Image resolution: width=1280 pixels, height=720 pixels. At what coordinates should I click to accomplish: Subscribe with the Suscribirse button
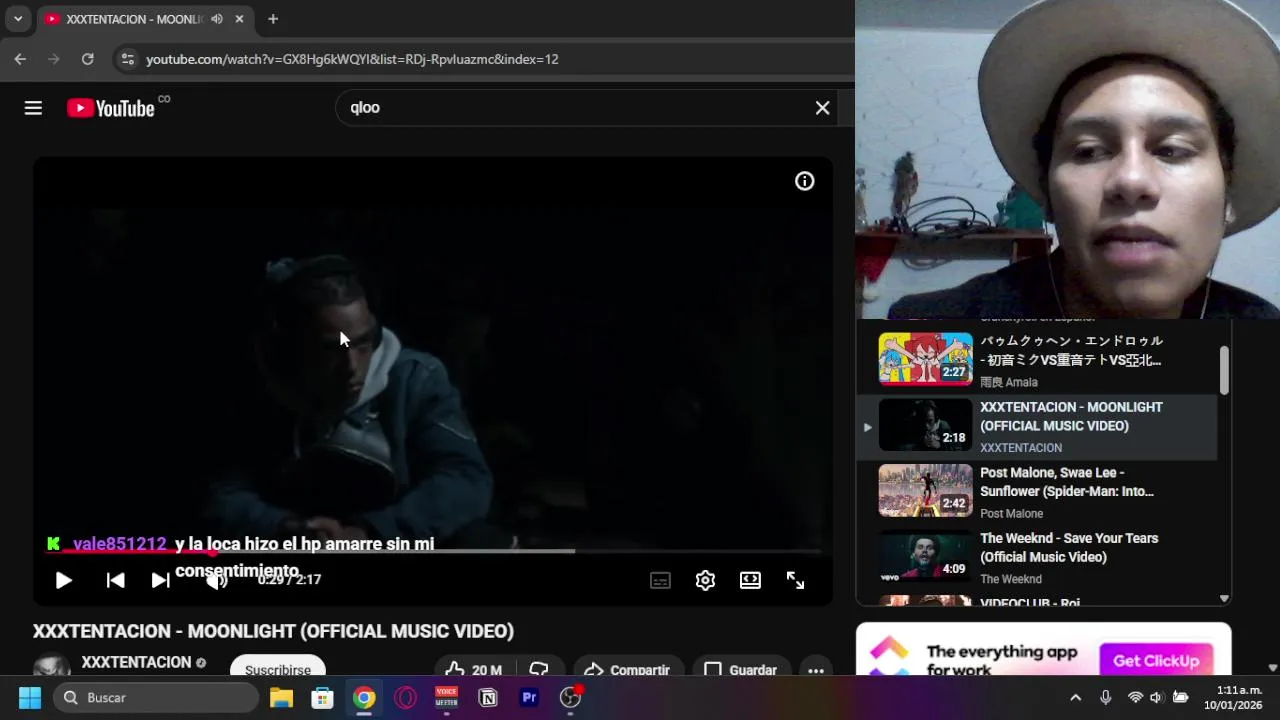[x=278, y=668]
